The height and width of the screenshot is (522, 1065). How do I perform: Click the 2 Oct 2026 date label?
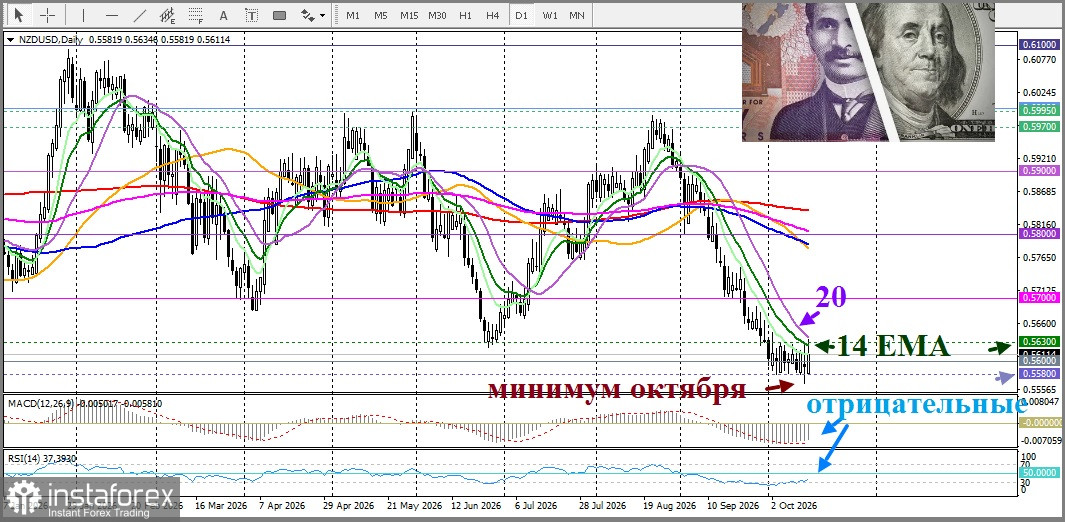click(x=793, y=506)
